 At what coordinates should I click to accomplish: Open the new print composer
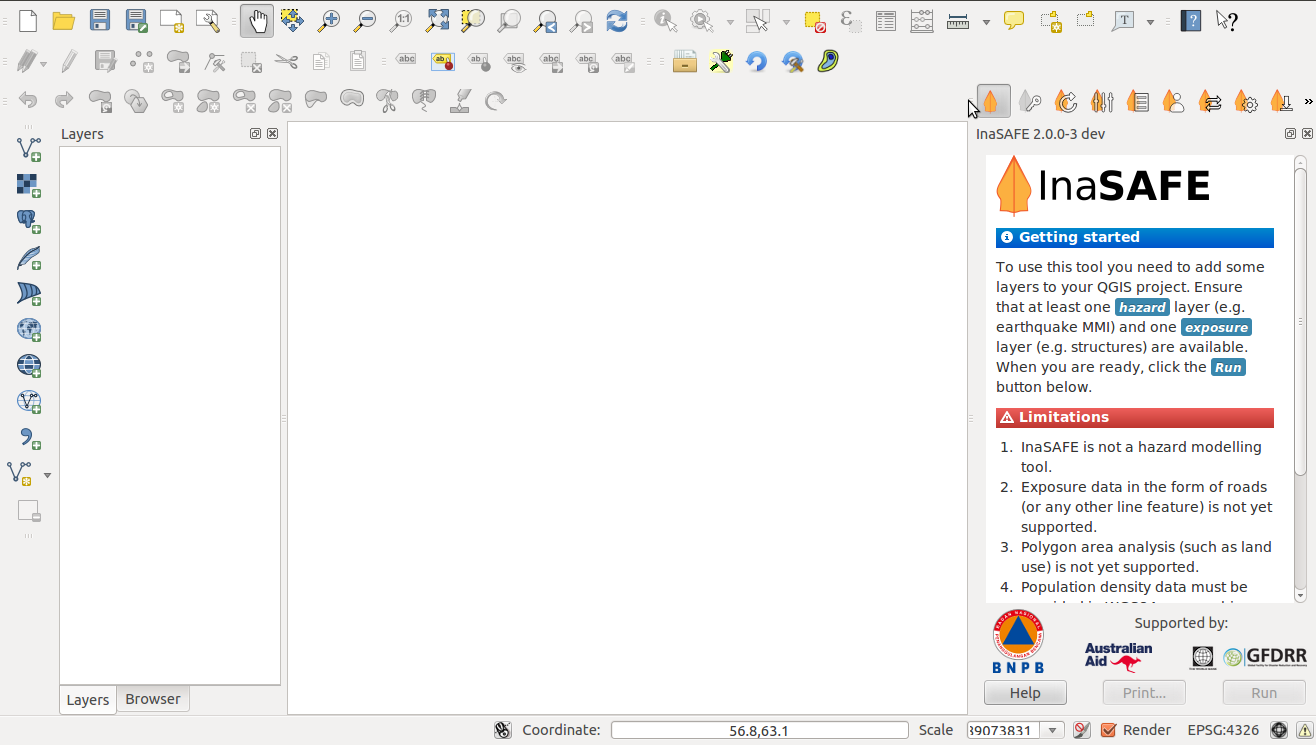pyautogui.click(x=172, y=20)
